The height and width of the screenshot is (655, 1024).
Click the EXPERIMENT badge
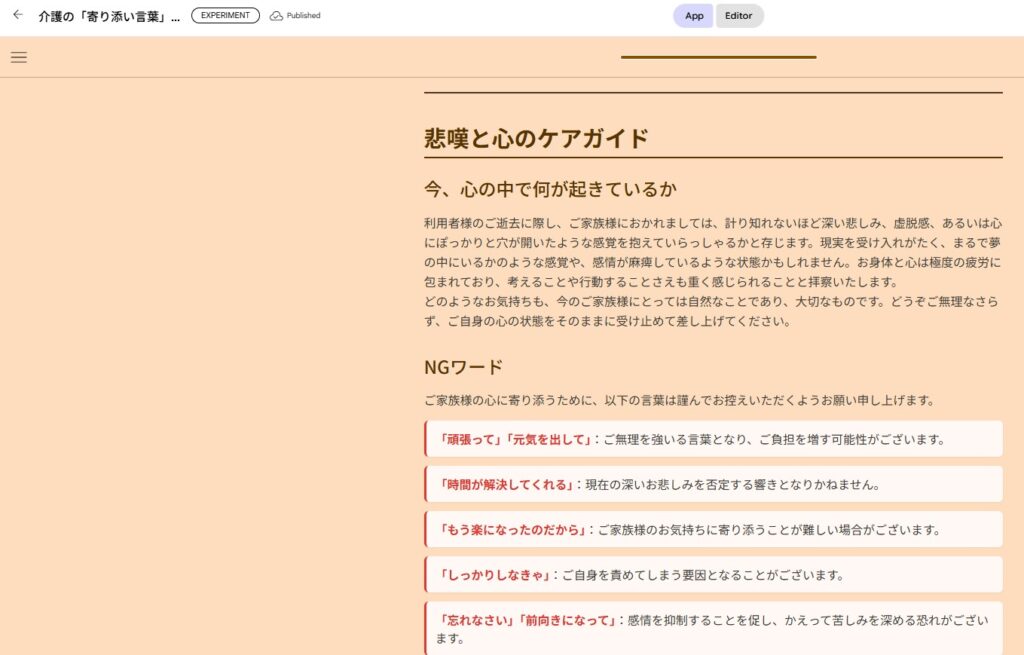coord(225,16)
